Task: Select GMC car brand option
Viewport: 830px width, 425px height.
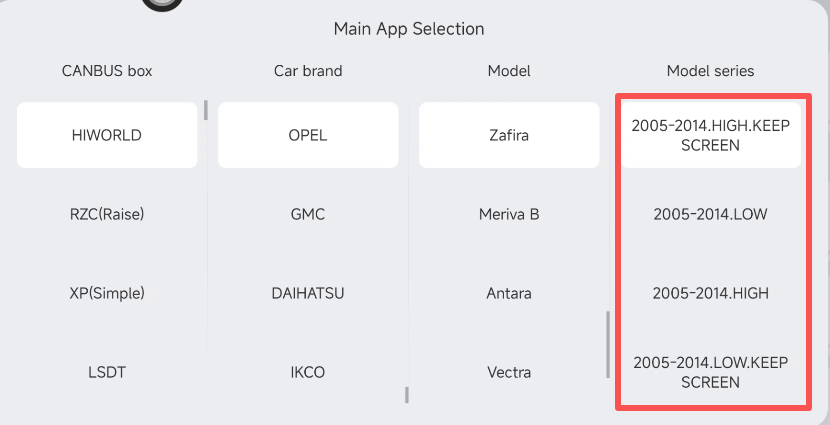Action: click(x=308, y=214)
